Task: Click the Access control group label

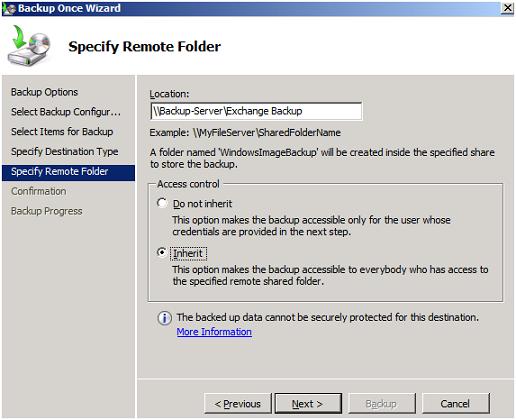Action: (188, 184)
